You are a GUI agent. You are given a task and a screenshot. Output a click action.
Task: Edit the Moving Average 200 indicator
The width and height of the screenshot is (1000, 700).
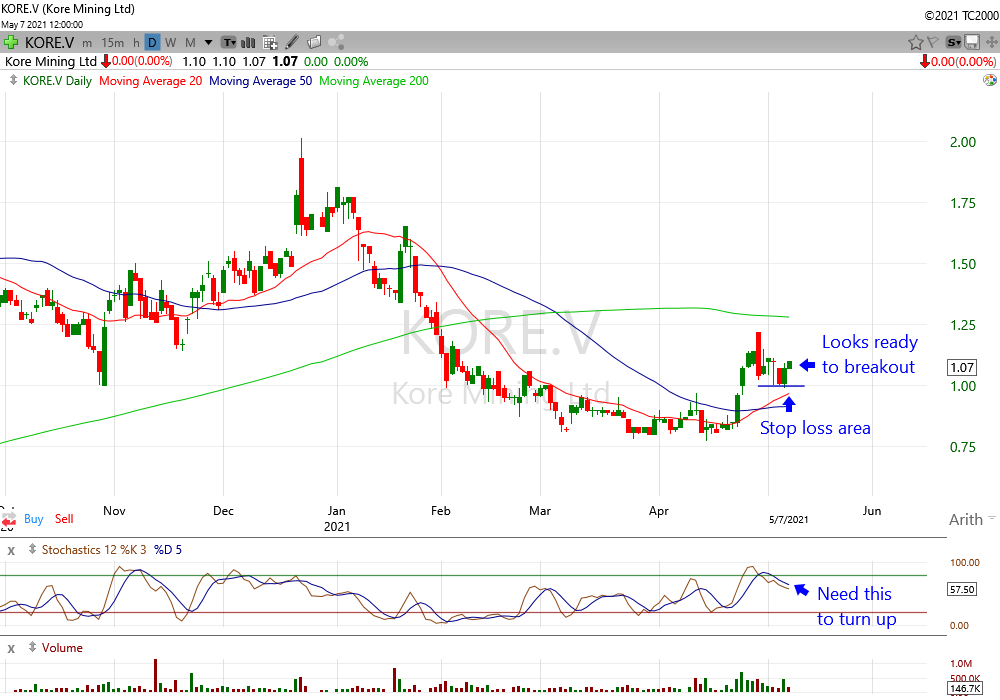click(374, 81)
